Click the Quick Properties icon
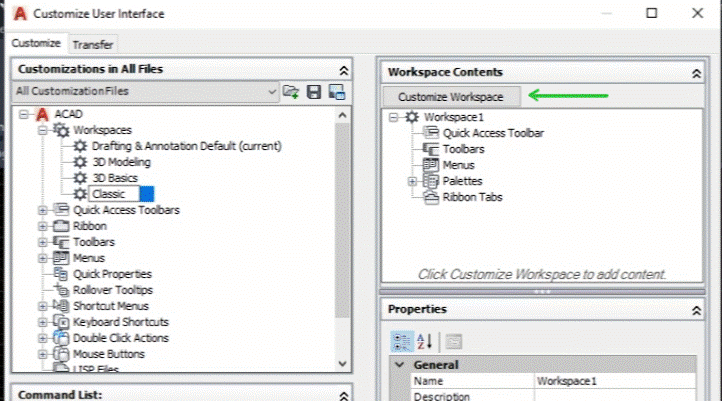Screen dimensions: 722x401 pyautogui.click(x=61, y=274)
